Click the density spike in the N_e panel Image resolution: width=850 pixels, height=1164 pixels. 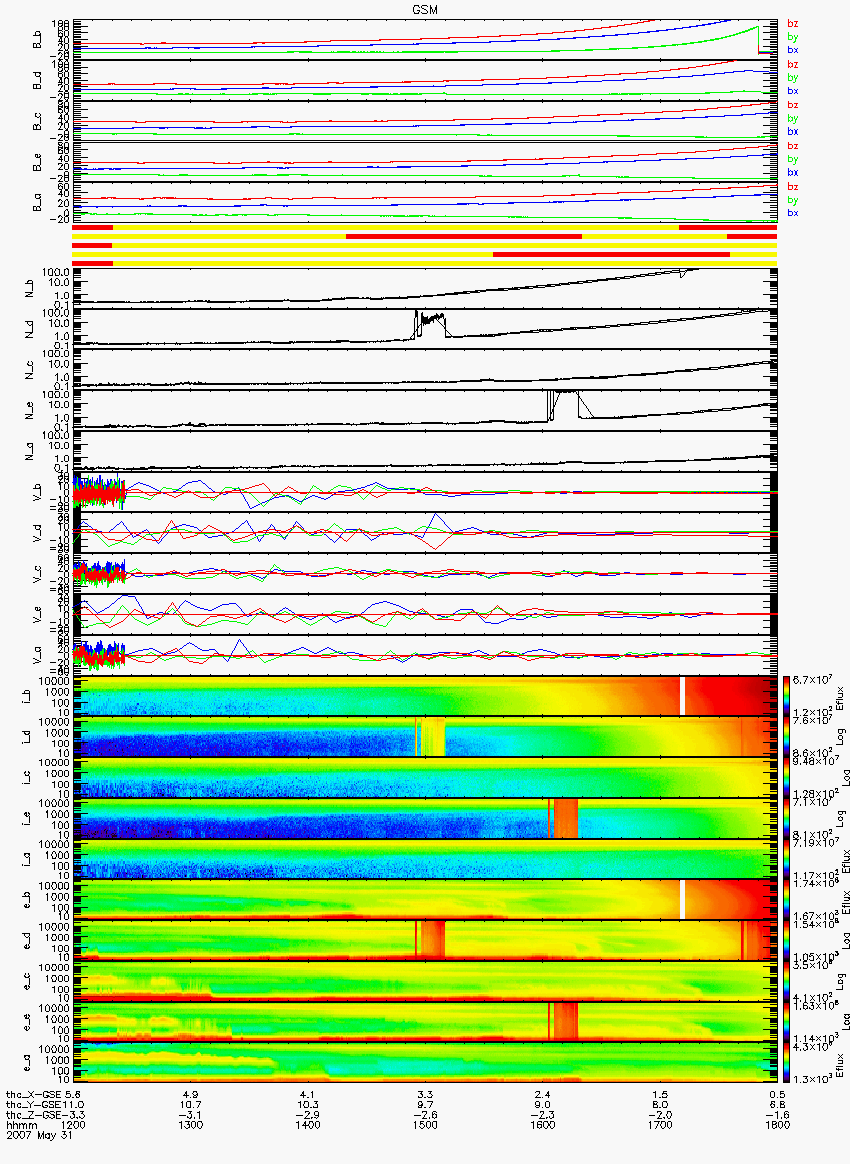(x=566, y=405)
